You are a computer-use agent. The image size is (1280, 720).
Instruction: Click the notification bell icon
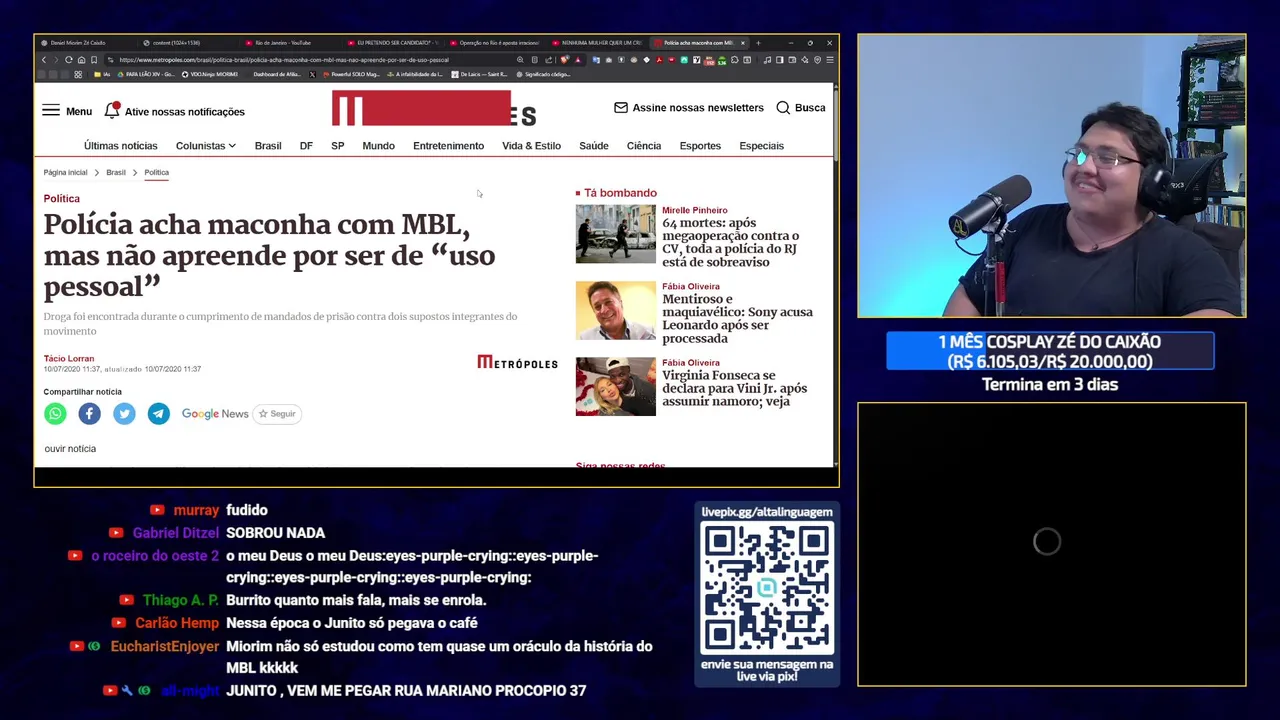point(112,110)
